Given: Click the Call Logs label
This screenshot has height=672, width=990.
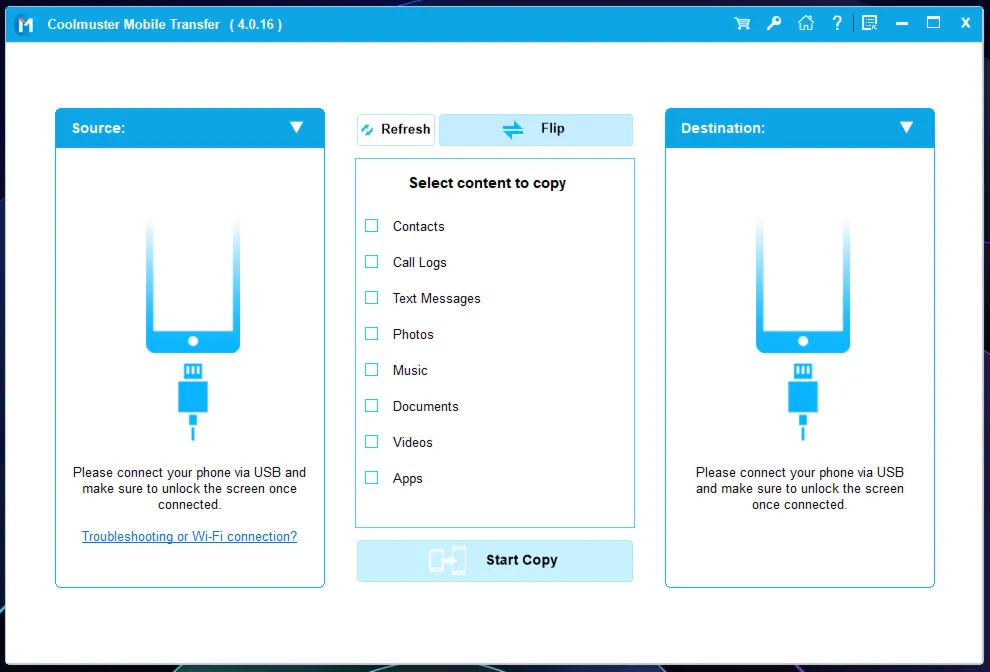Looking at the screenshot, I should 420,262.
